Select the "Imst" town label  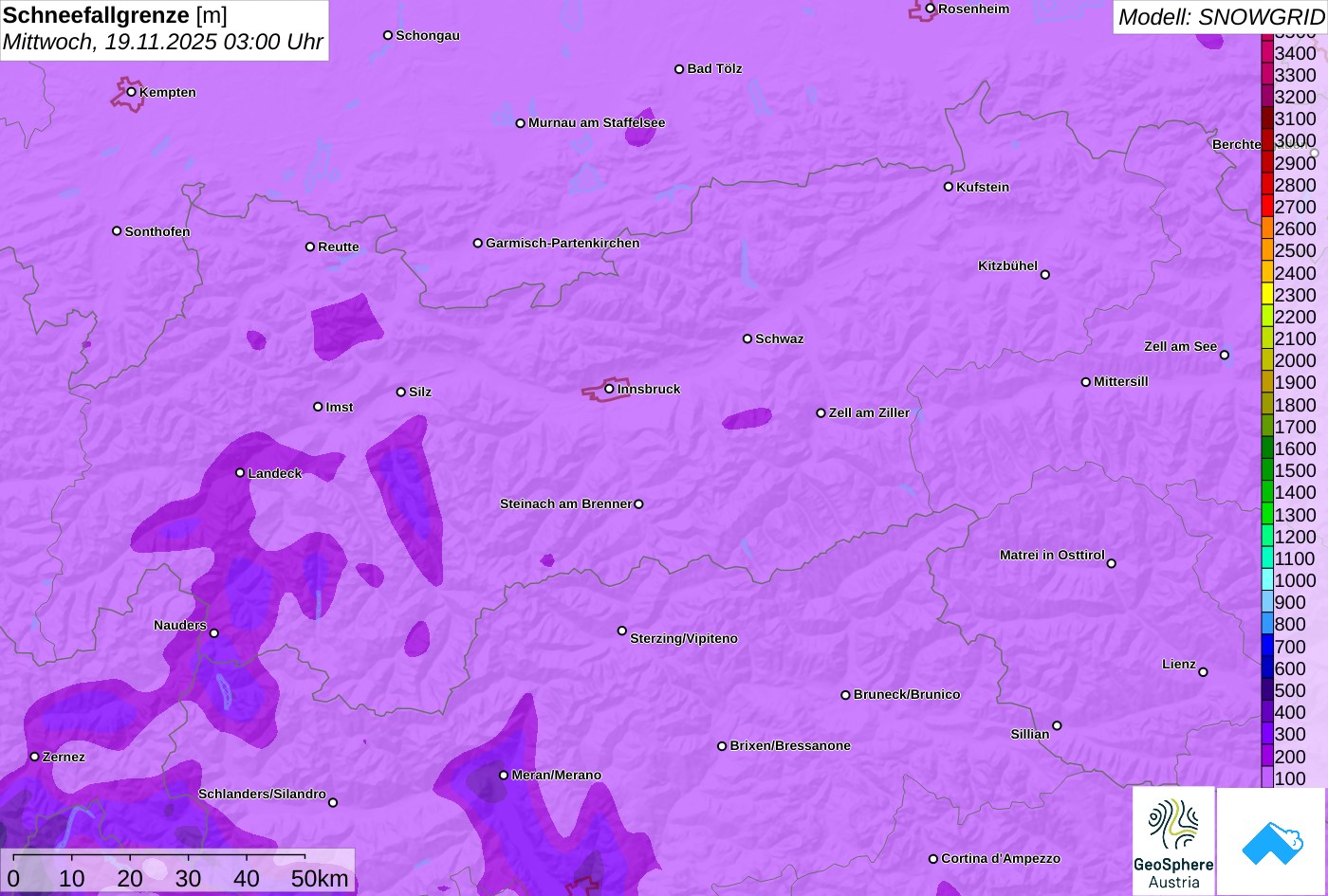(x=340, y=407)
